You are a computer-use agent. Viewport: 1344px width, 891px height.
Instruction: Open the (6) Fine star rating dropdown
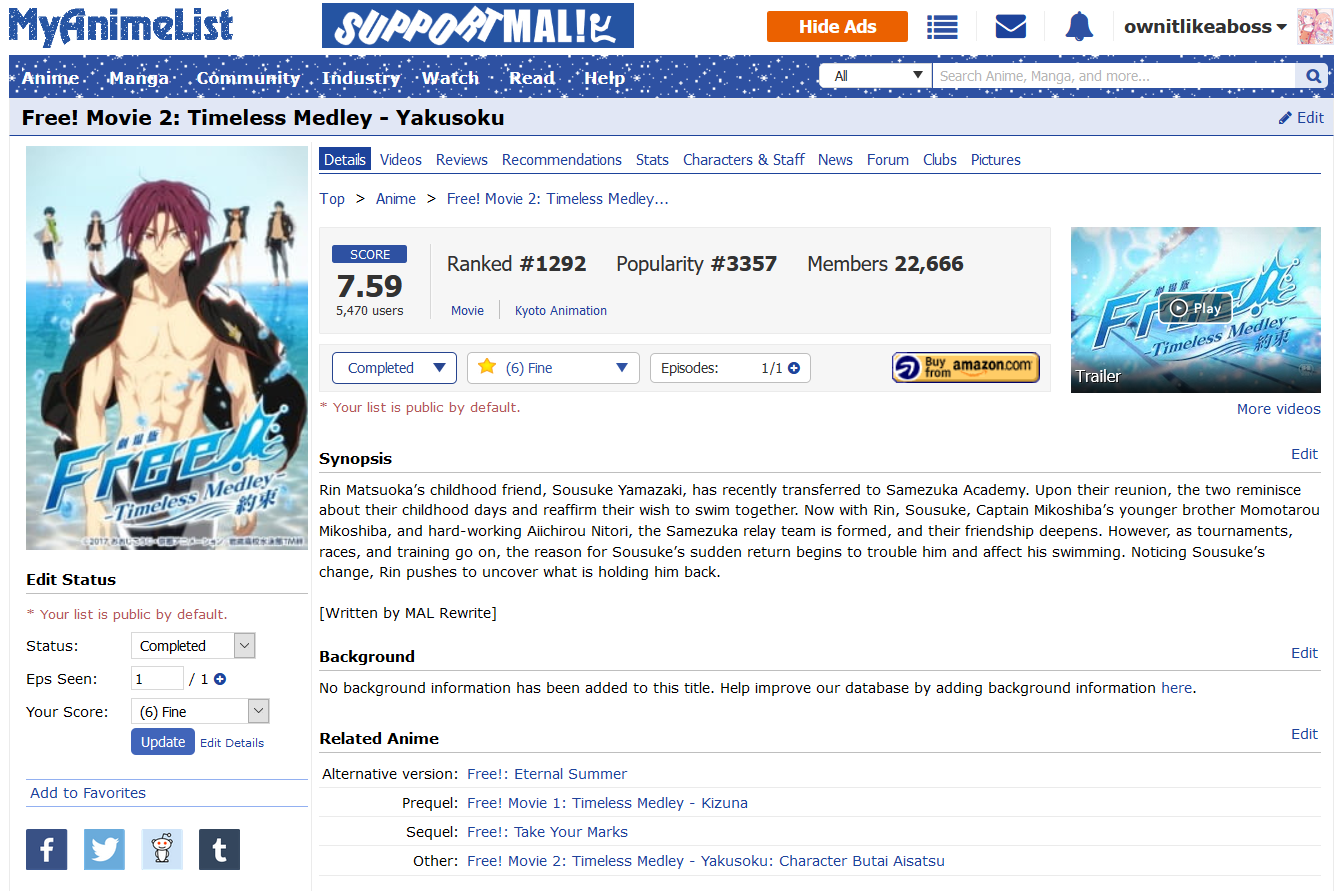click(553, 368)
